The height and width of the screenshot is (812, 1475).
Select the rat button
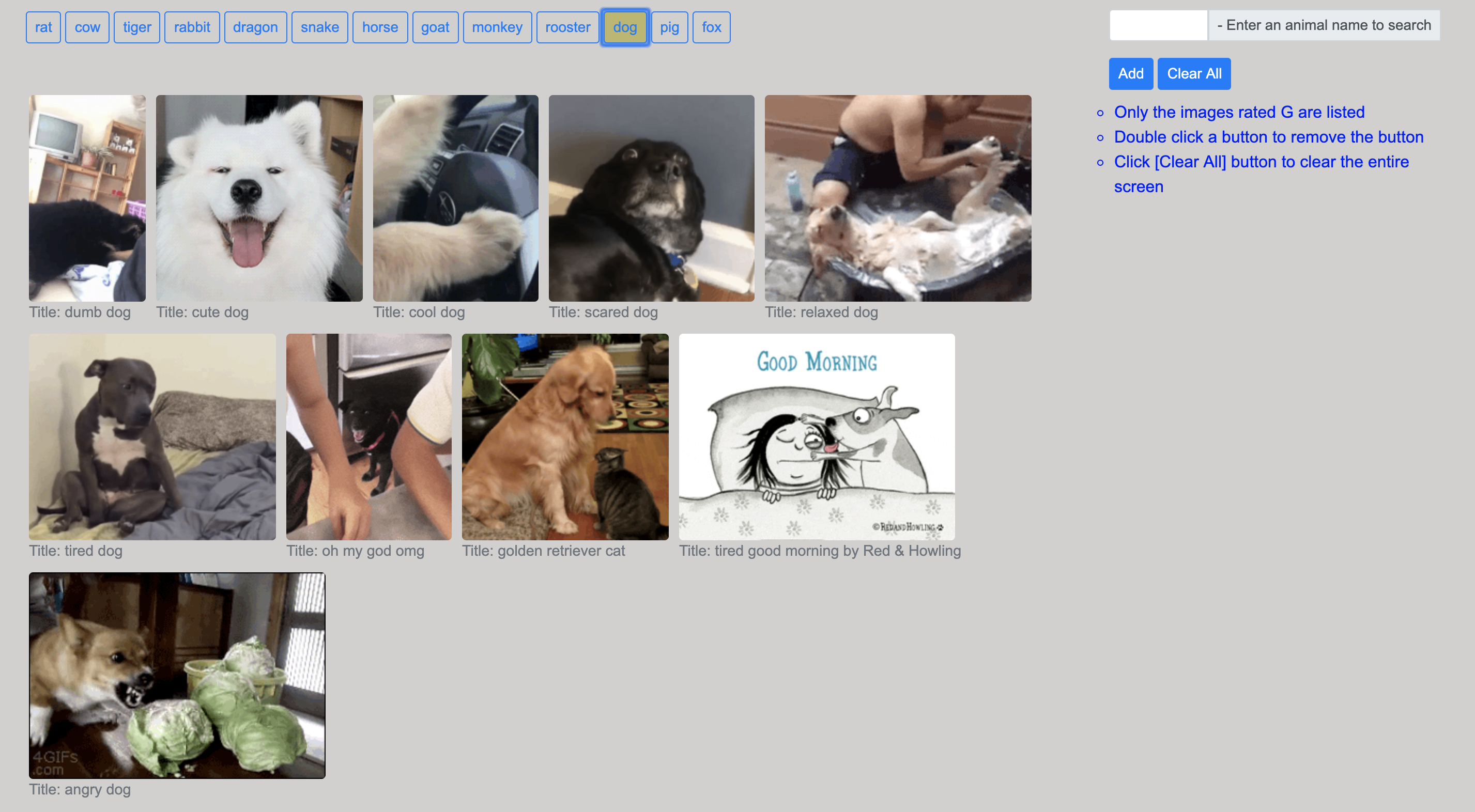pyautogui.click(x=43, y=27)
